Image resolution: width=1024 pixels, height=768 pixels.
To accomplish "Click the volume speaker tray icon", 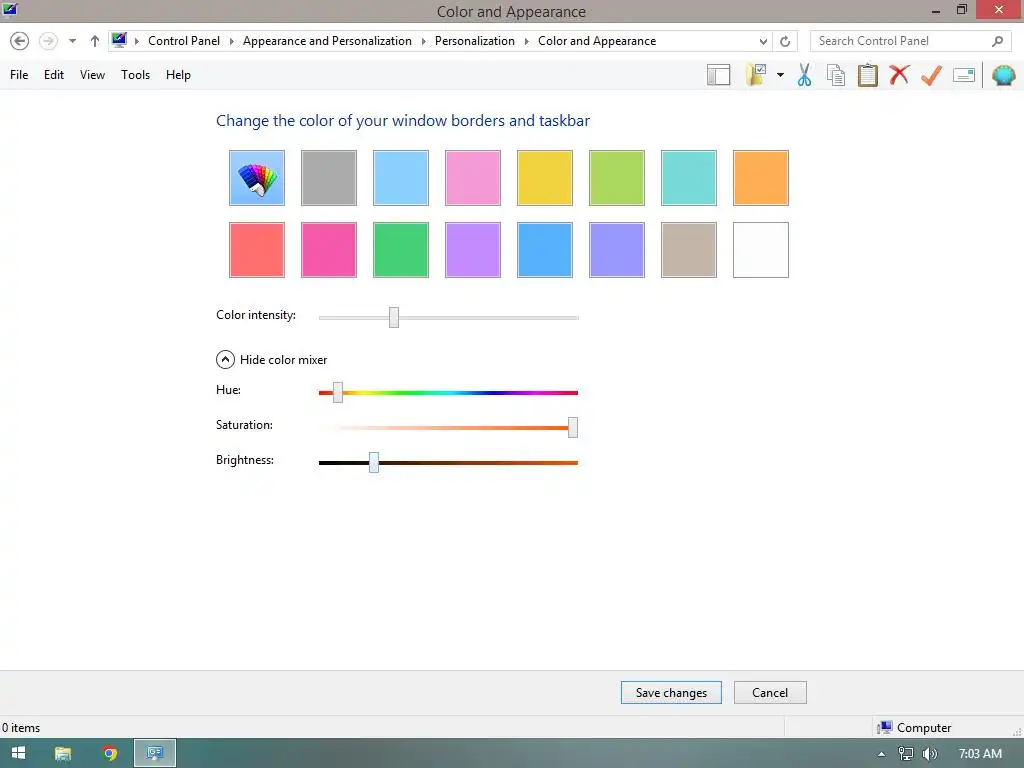I will [x=929, y=754].
